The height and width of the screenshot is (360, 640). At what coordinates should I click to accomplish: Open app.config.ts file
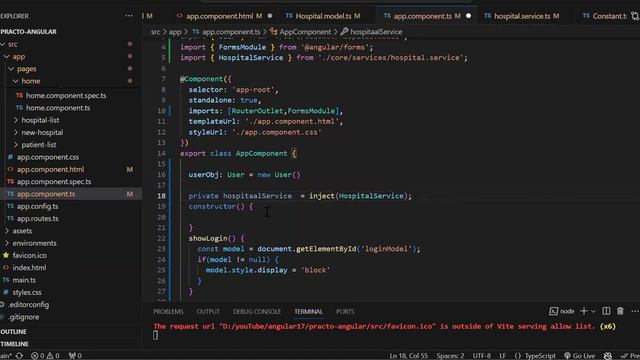38,206
